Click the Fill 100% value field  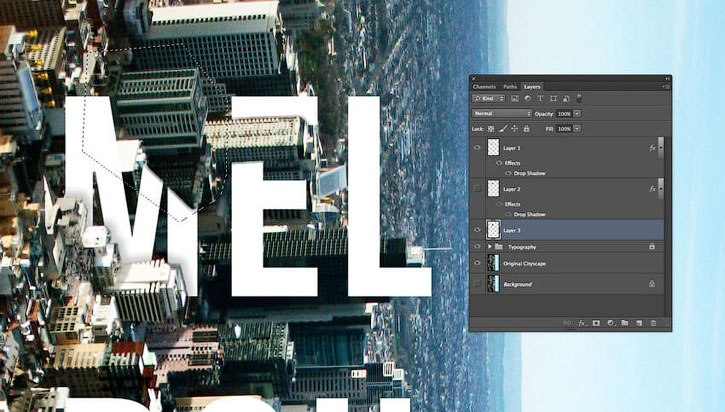coord(564,129)
